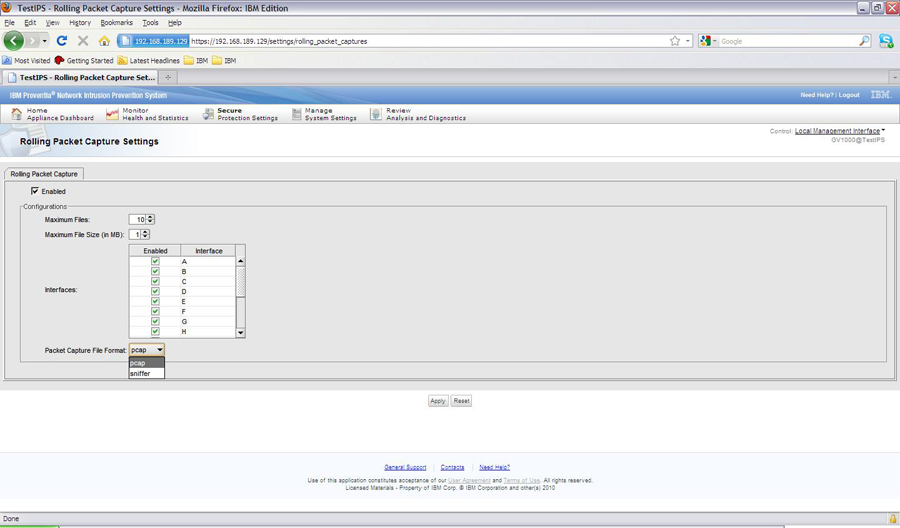Reload the page with the Refresh icon
Image resolution: width=900 pixels, height=528 pixels.
point(62,41)
